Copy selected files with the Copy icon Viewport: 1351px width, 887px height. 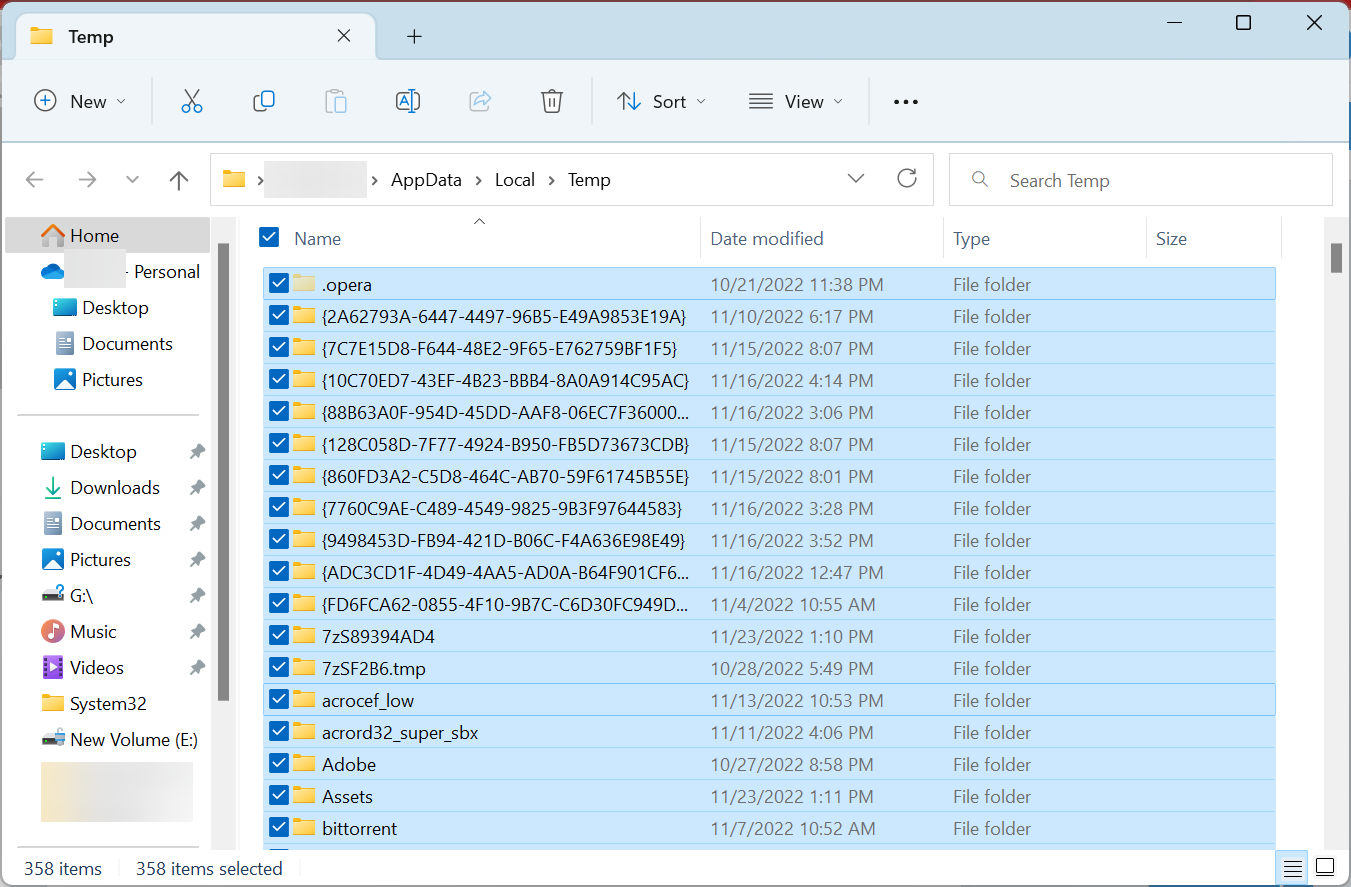264,101
